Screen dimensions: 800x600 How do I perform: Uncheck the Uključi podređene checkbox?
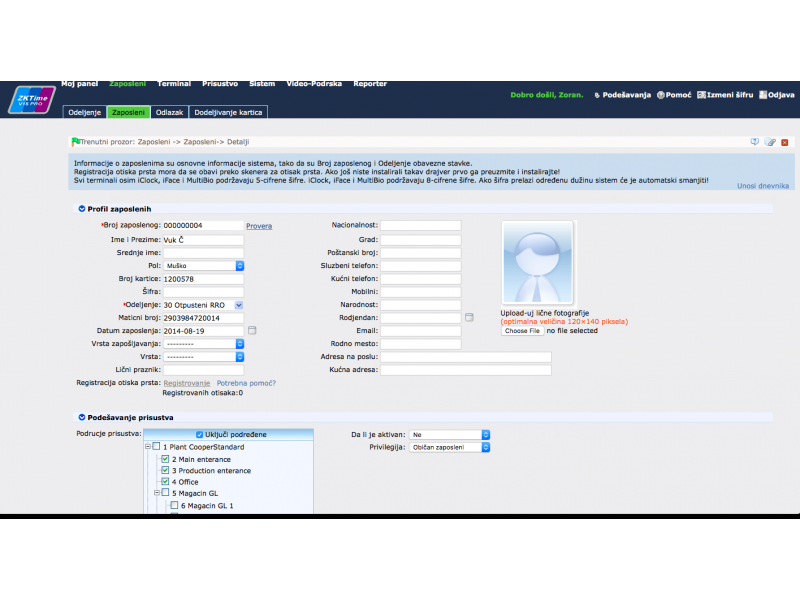(200, 434)
